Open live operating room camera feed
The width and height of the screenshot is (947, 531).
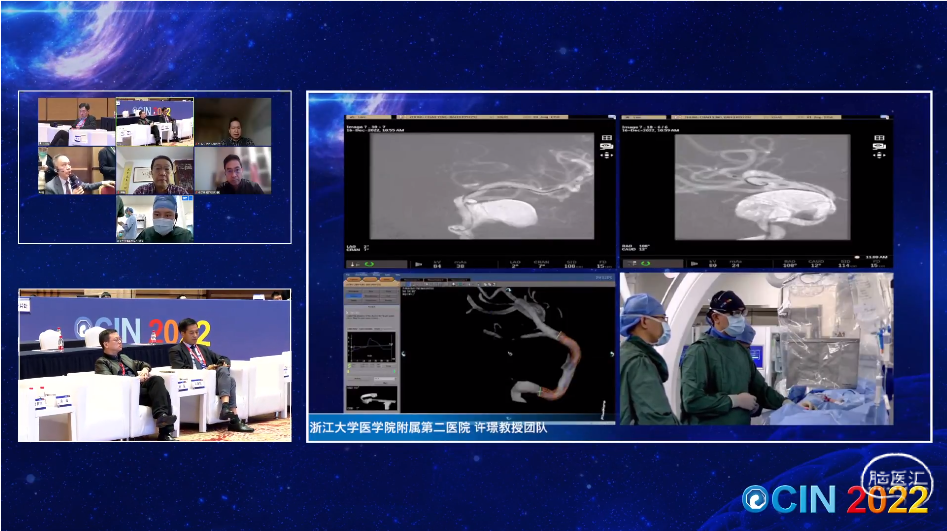coord(756,349)
